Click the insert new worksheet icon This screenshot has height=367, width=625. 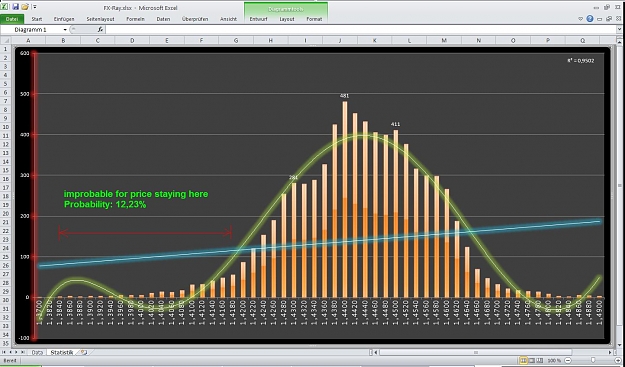coord(83,353)
